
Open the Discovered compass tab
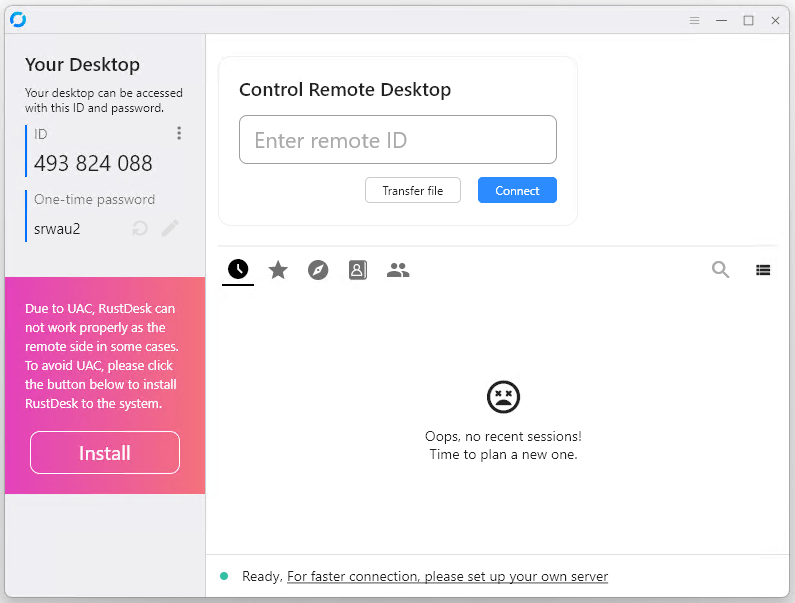point(318,270)
